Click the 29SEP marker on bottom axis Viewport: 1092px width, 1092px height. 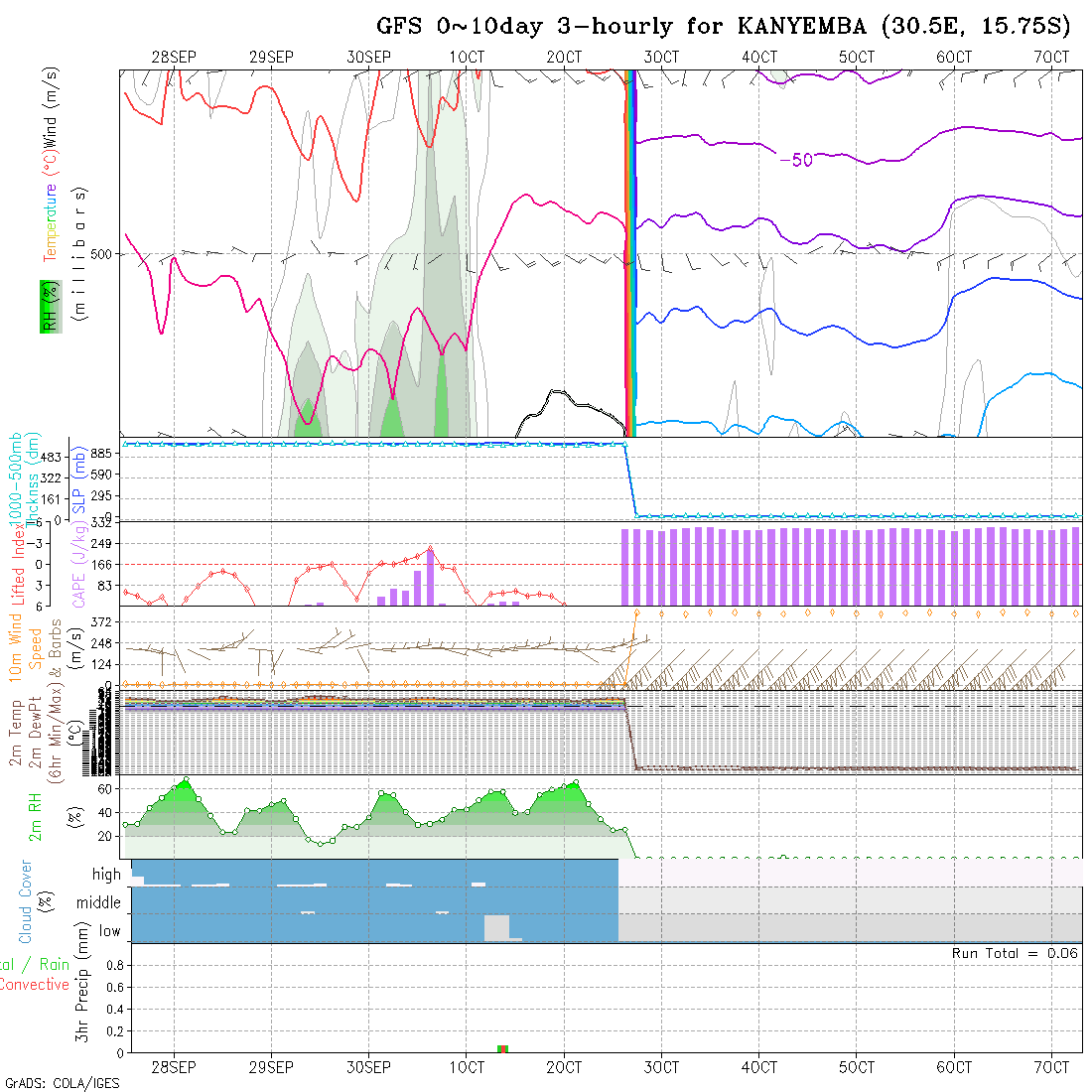(271, 1067)
